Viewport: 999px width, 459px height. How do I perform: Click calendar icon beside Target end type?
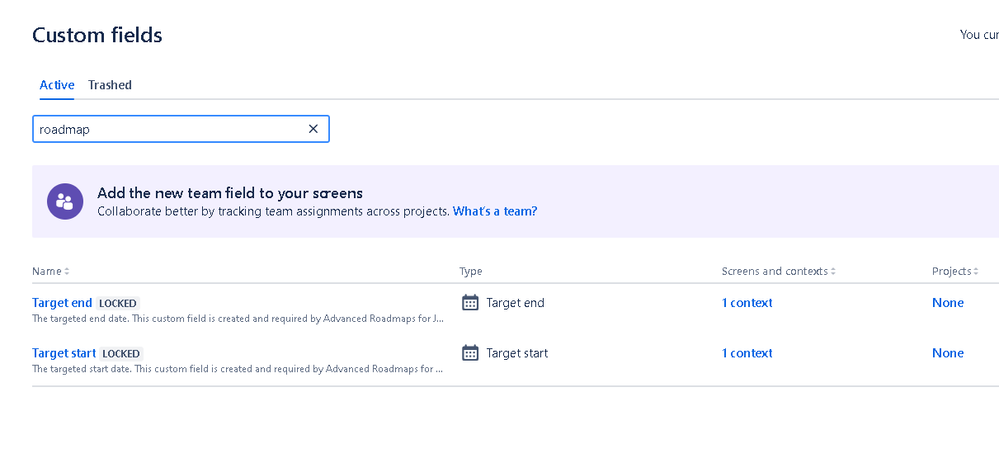[470, 303]
